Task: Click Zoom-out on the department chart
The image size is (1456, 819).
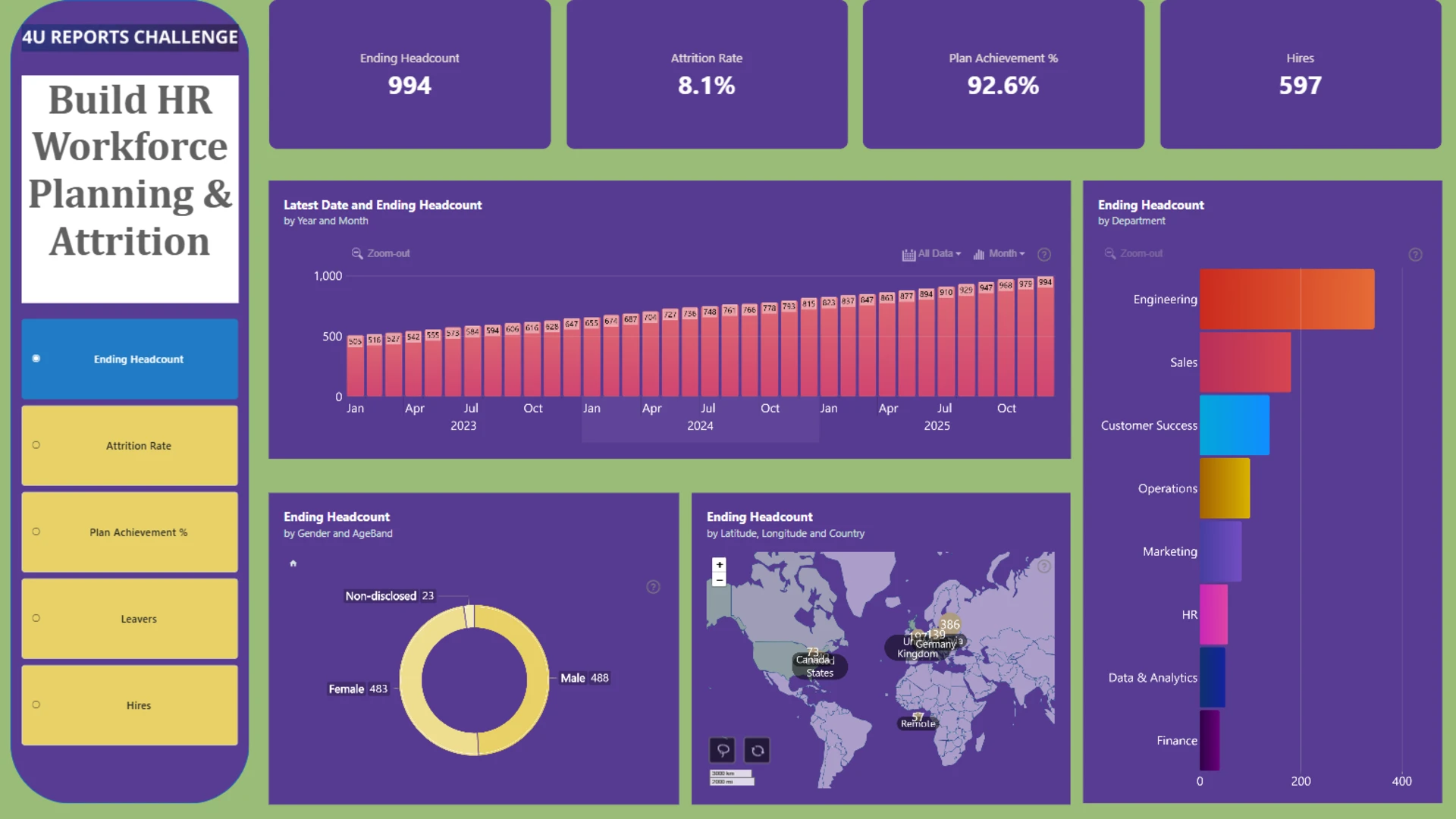Action: pos(1134,253)
